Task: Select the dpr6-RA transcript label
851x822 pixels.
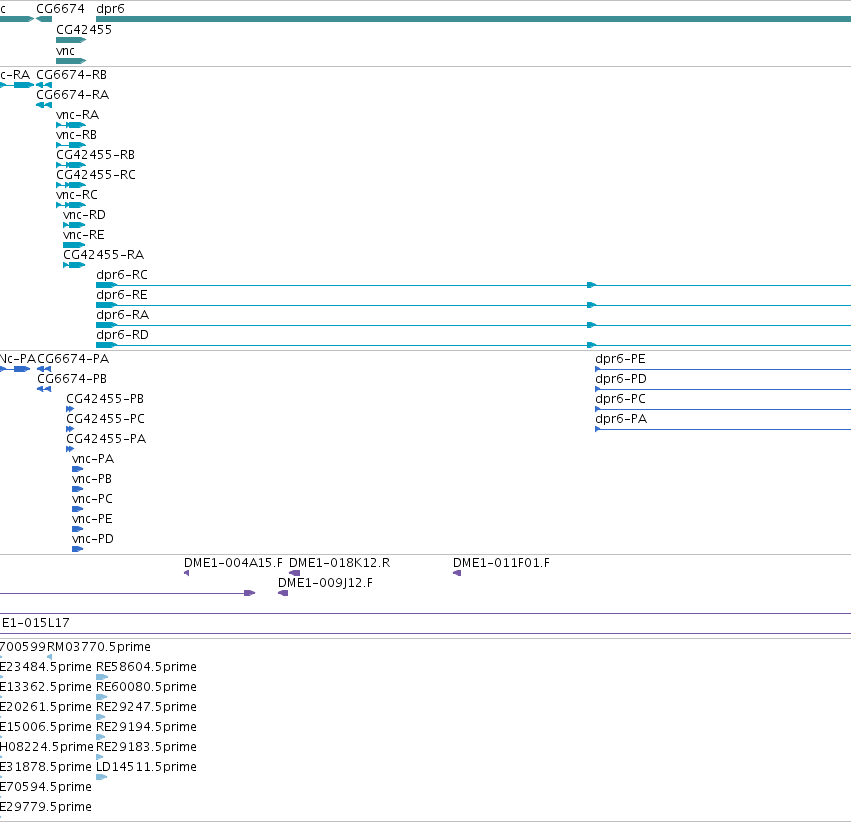Action: pyautogui.click(x=123, y=316)
